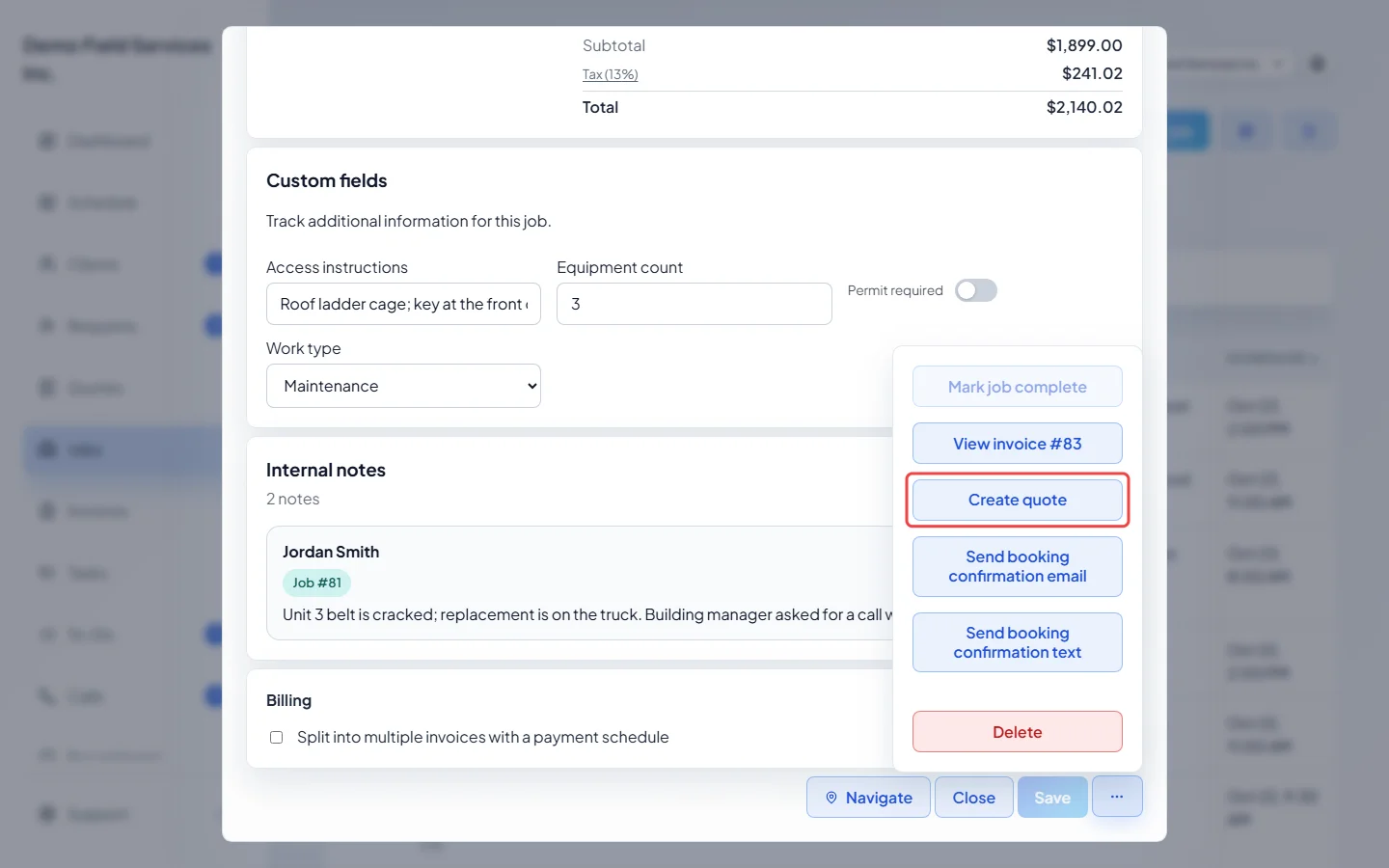
Task: Click the note text about Unit 3 belt
Action: pos(587,614)
